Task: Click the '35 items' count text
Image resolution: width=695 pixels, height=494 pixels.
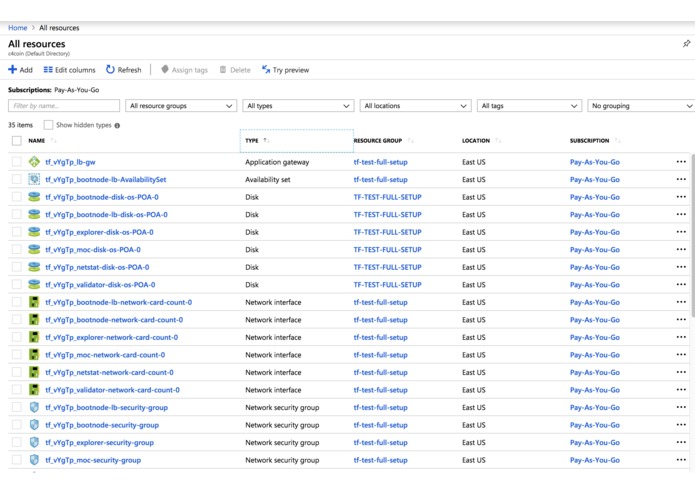Action: 20,125
